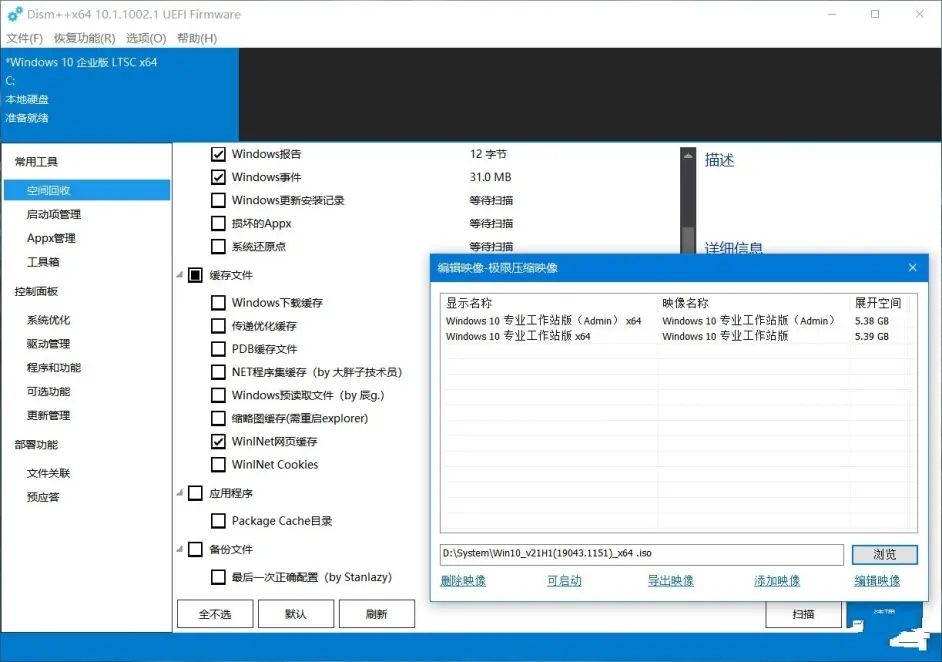Viewport: 942px width, 662px height.
Task: Open 更新管理 in the sidebar
Action: point(48,415)
